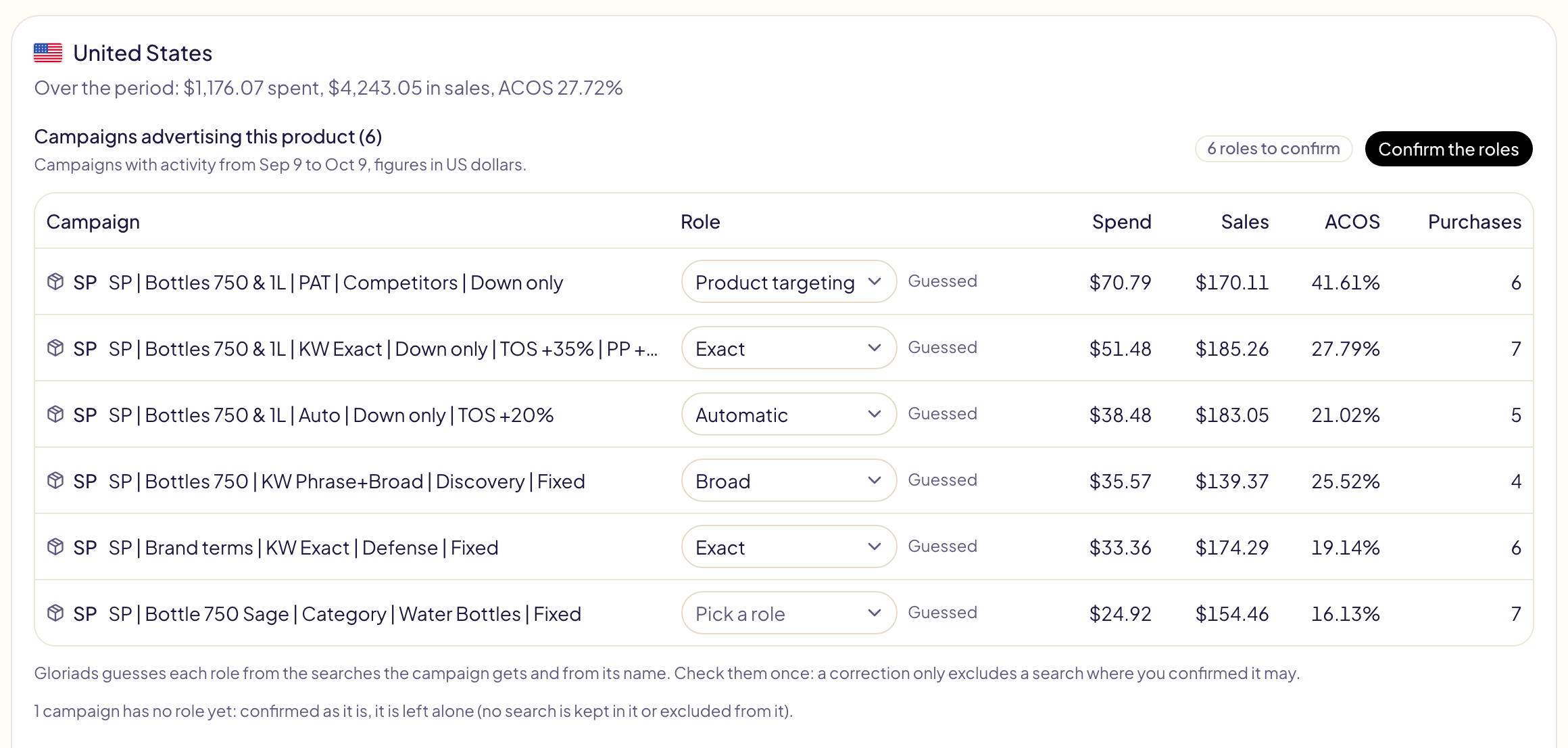Click the United States flag icon

click(x=48, y=53)
